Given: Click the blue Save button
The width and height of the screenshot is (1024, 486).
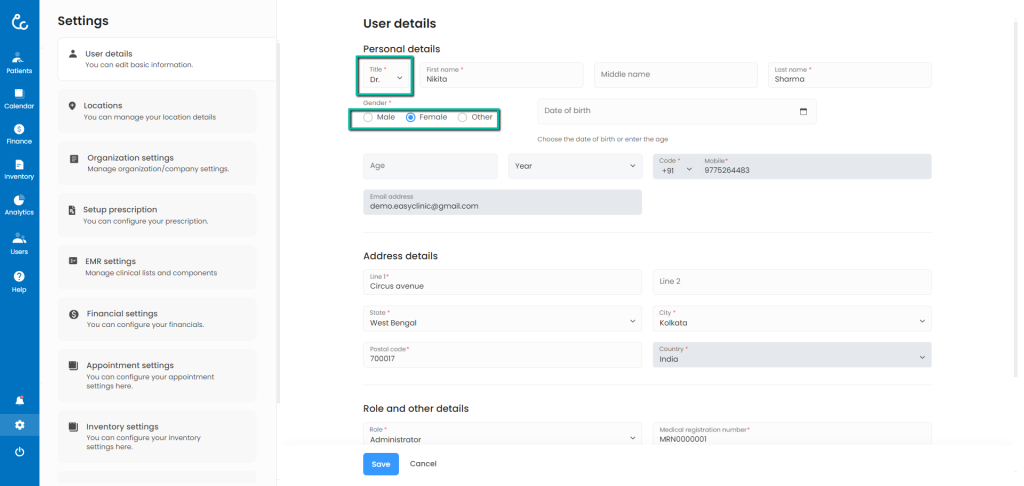Looking at the screenshot, I should [x=380, y=464].
